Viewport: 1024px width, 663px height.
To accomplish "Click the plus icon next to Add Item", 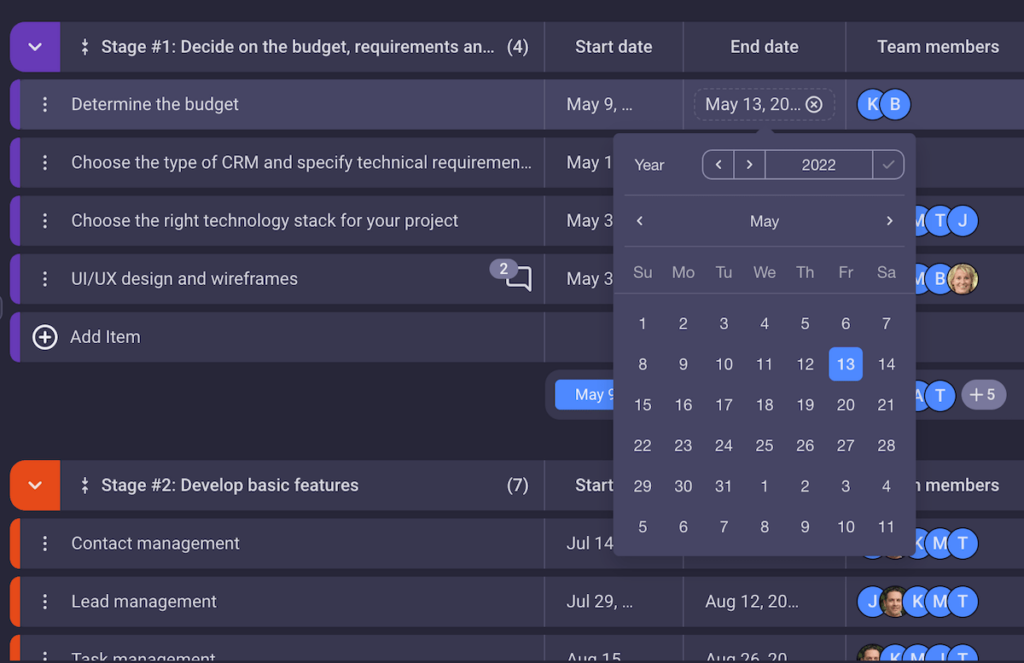I will pos(45,337).
